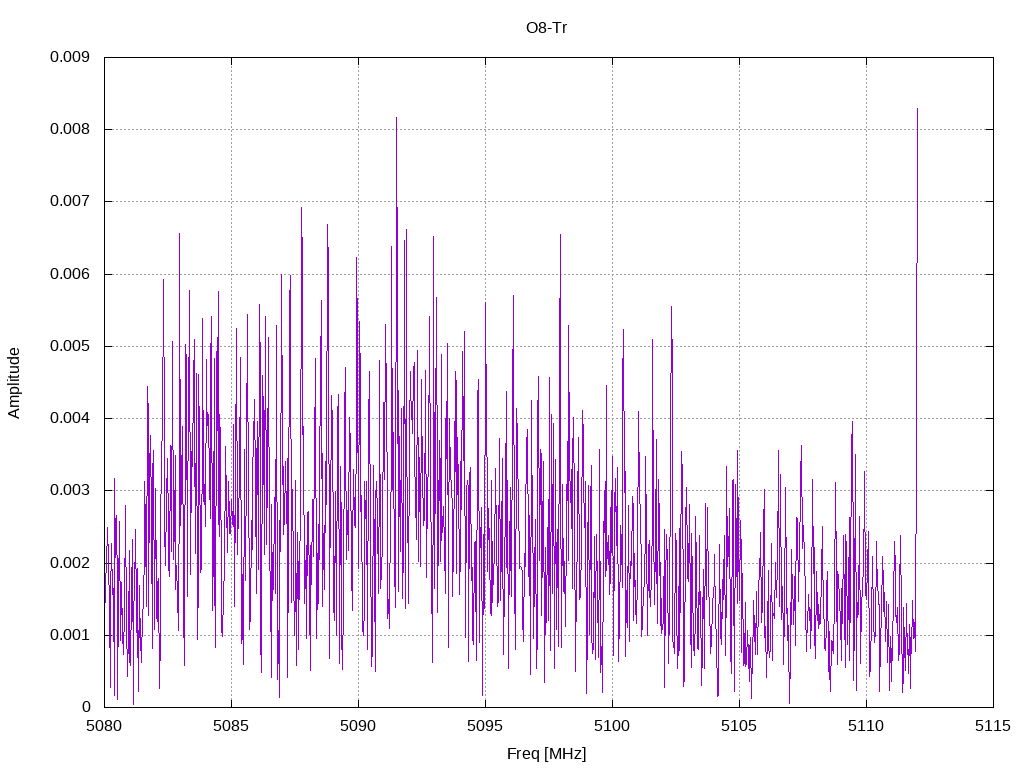Click the 0.008 y-axis tick label

(70, 129)
